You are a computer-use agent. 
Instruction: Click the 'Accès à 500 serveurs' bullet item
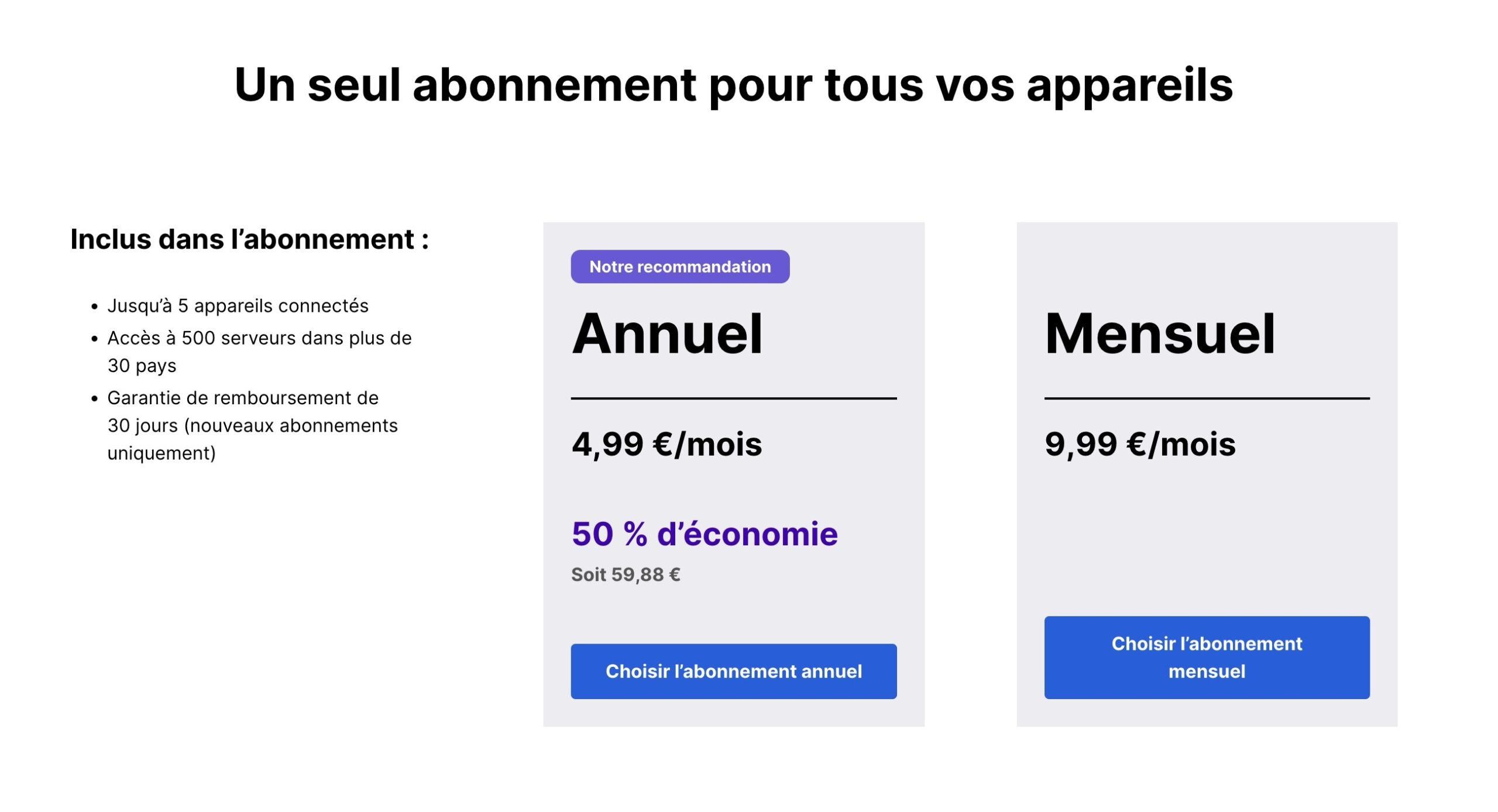[259, 352]
